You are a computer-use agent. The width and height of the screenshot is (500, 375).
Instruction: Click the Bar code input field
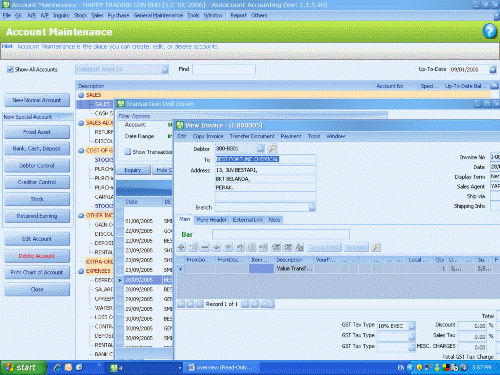(281, 234)
